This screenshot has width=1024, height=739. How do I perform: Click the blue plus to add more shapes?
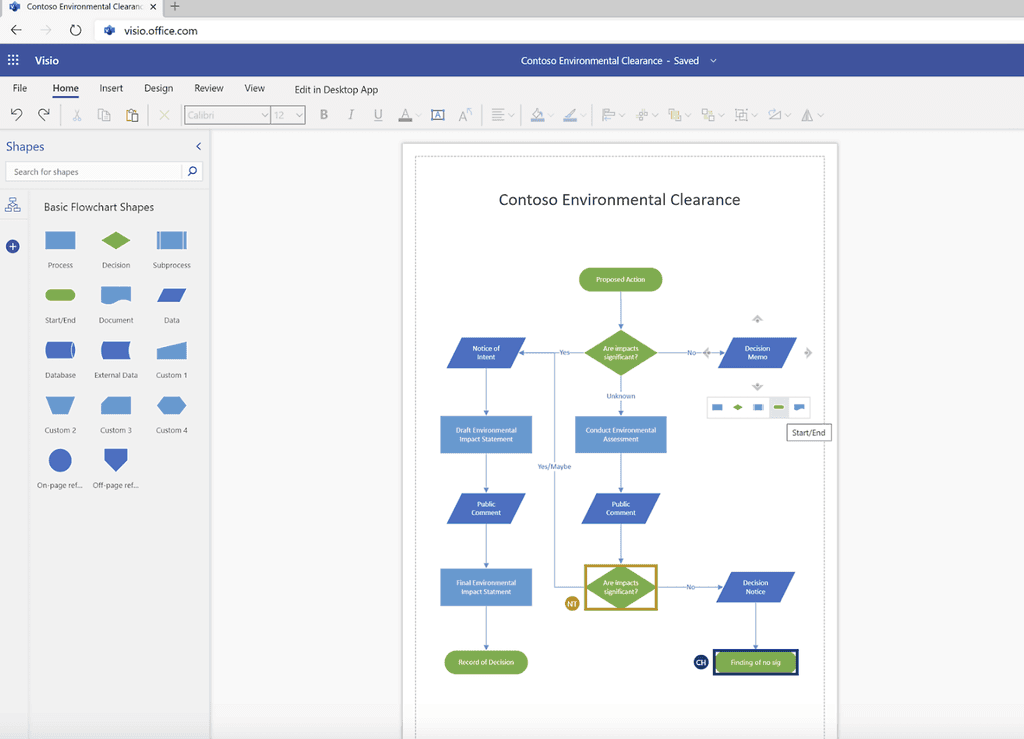pyautogui.click(x=12, y=246)
